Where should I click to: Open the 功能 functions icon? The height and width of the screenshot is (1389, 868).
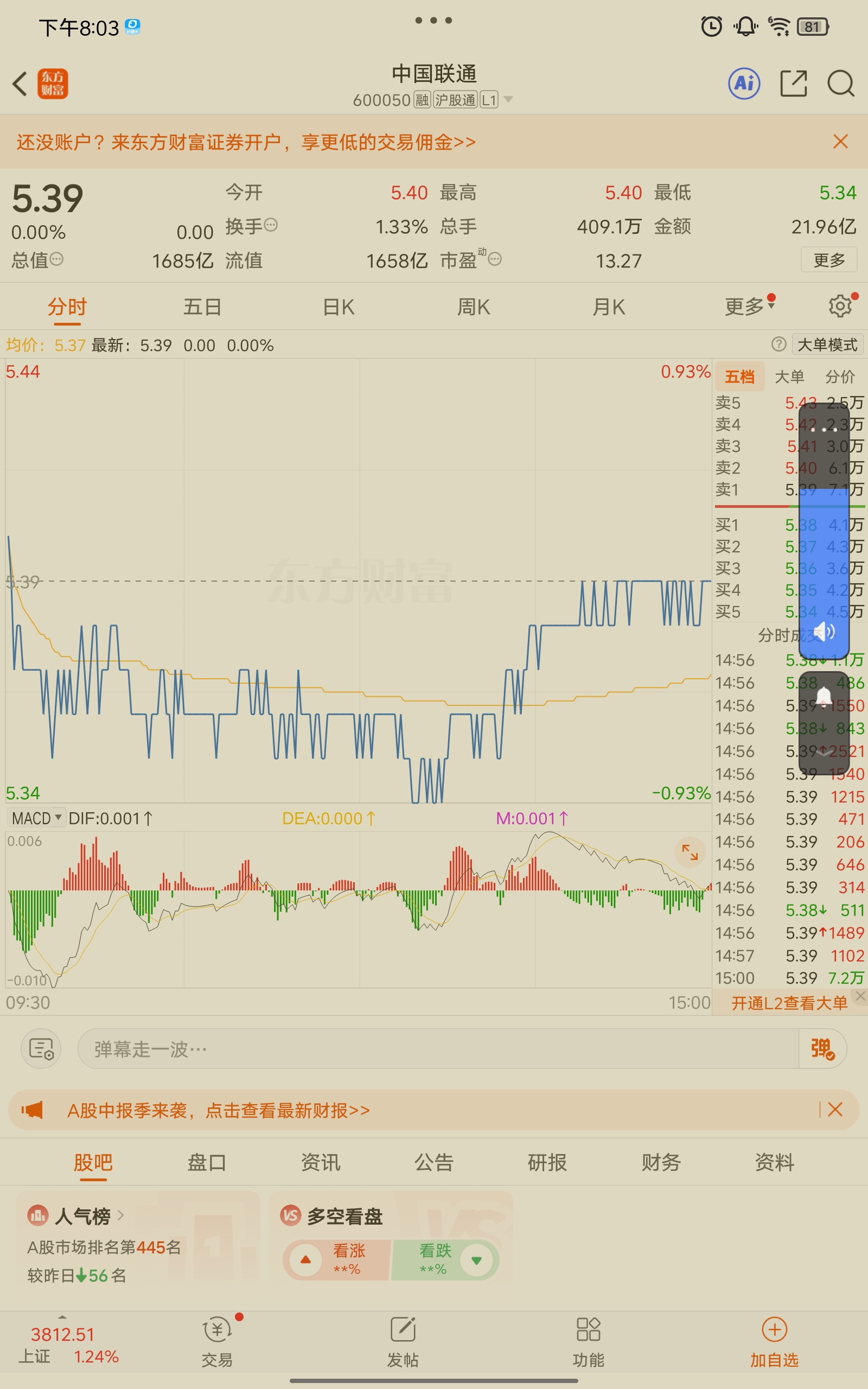click(589, 1341)
